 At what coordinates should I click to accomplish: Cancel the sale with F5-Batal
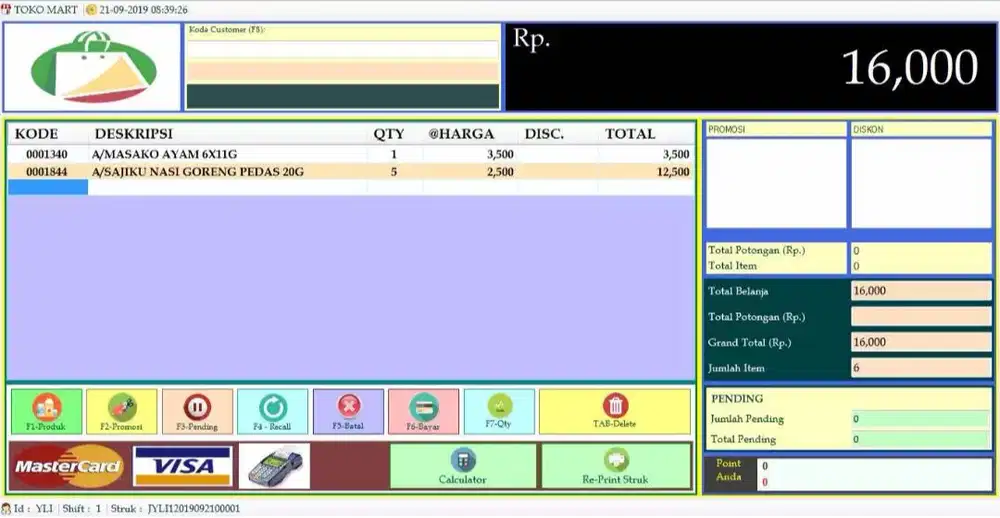tap(348, 412)
